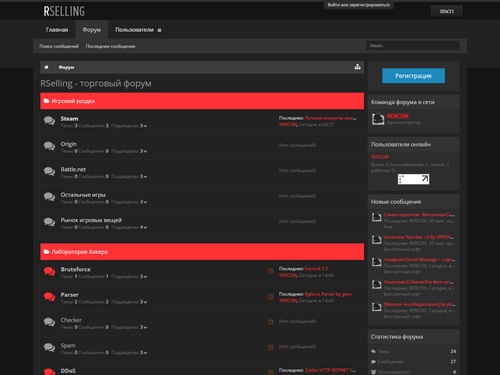Click folder icon in Лаборатория Хакера header
The width and height of the screenshot is (500, 375).
click(x=47, y=251)
